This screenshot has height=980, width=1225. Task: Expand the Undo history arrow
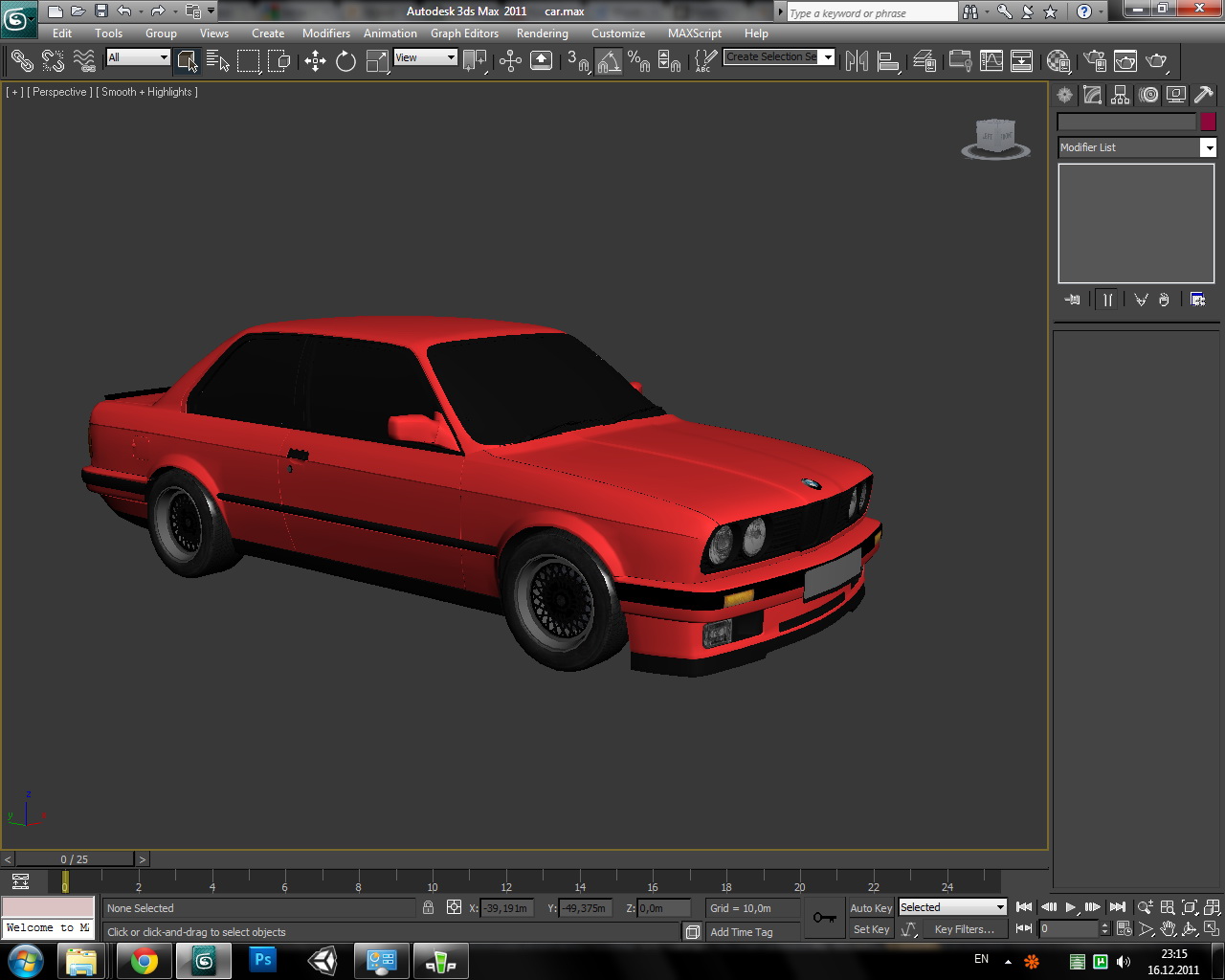[140, 11]
